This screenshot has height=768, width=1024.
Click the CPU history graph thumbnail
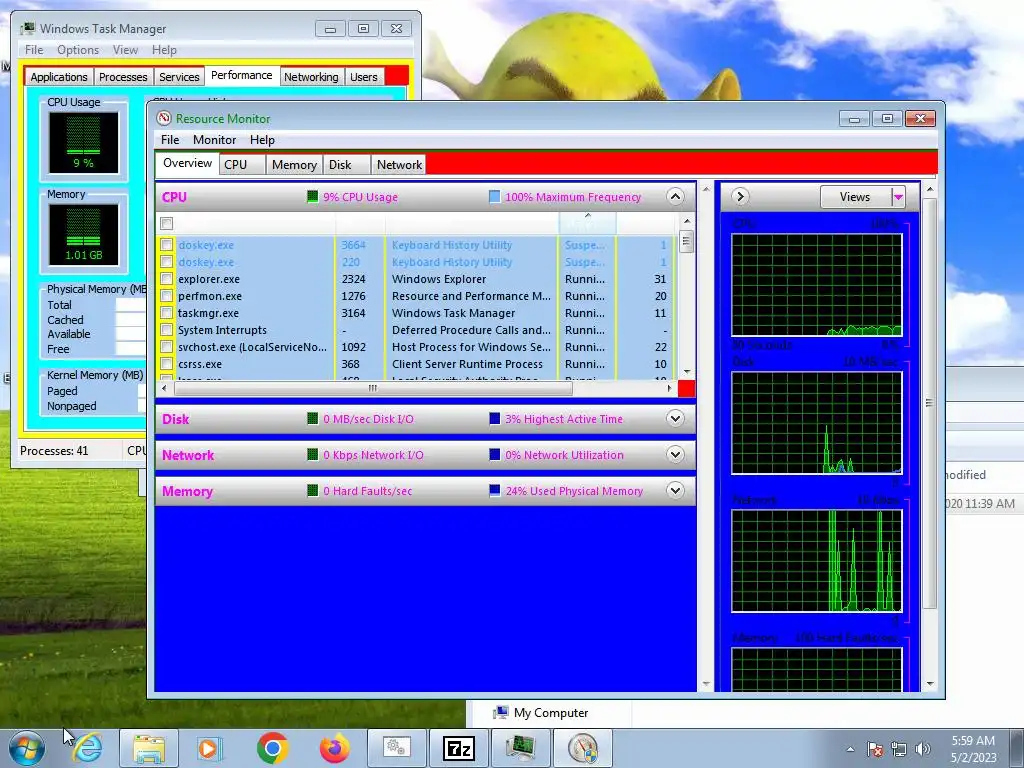pyautogui.click(x=816, y=285)
